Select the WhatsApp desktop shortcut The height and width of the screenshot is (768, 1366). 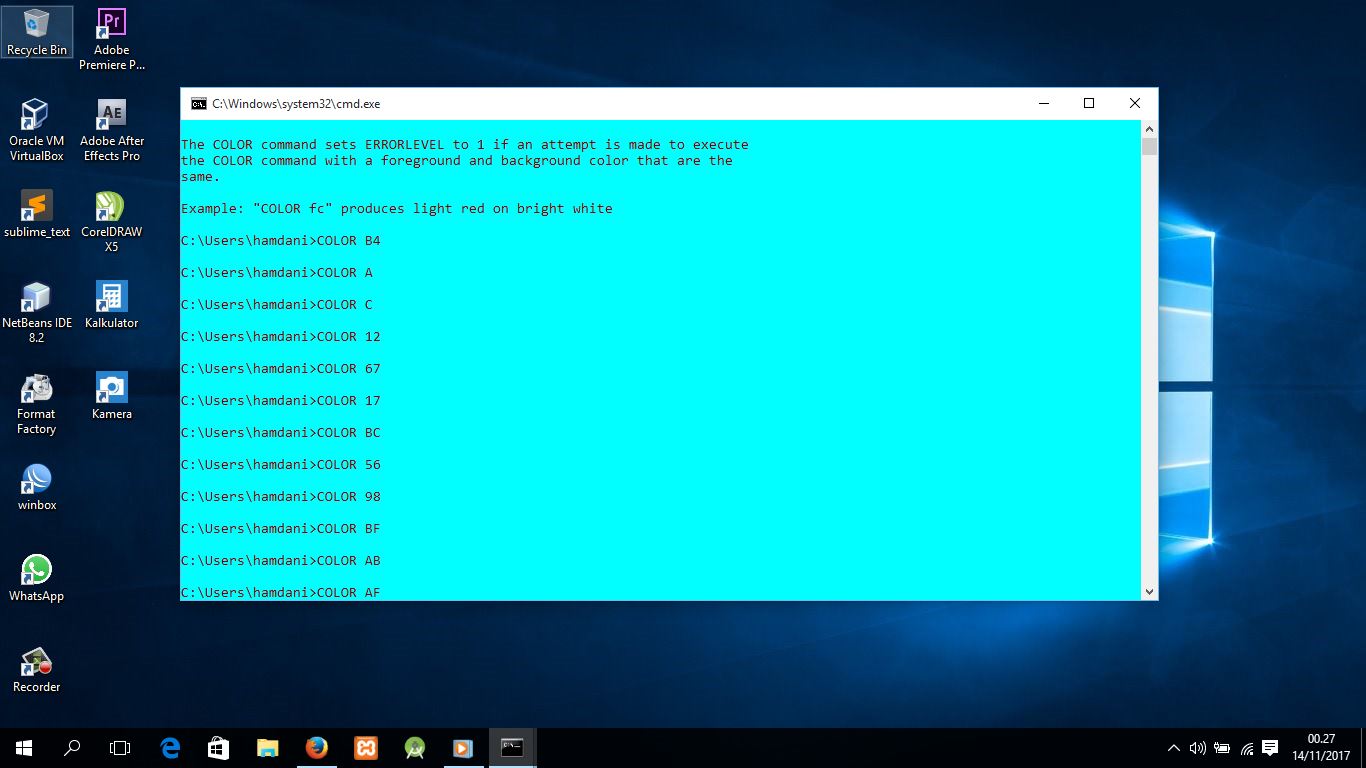pyautogui.click(x=37, y=578)
